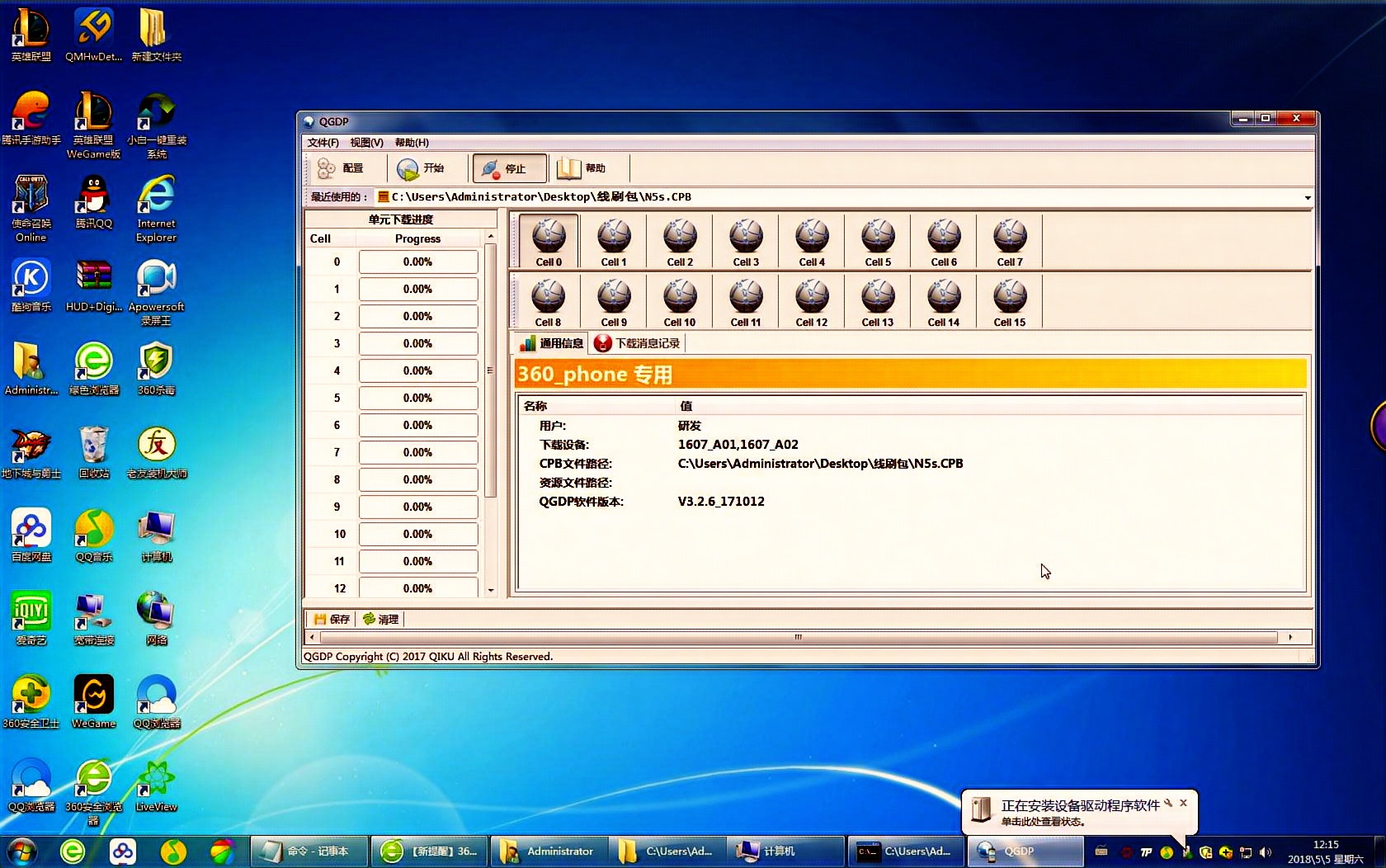Open the 回收站 recycle bin desktop icon
Screen dimensions: 1386x868
93,452
